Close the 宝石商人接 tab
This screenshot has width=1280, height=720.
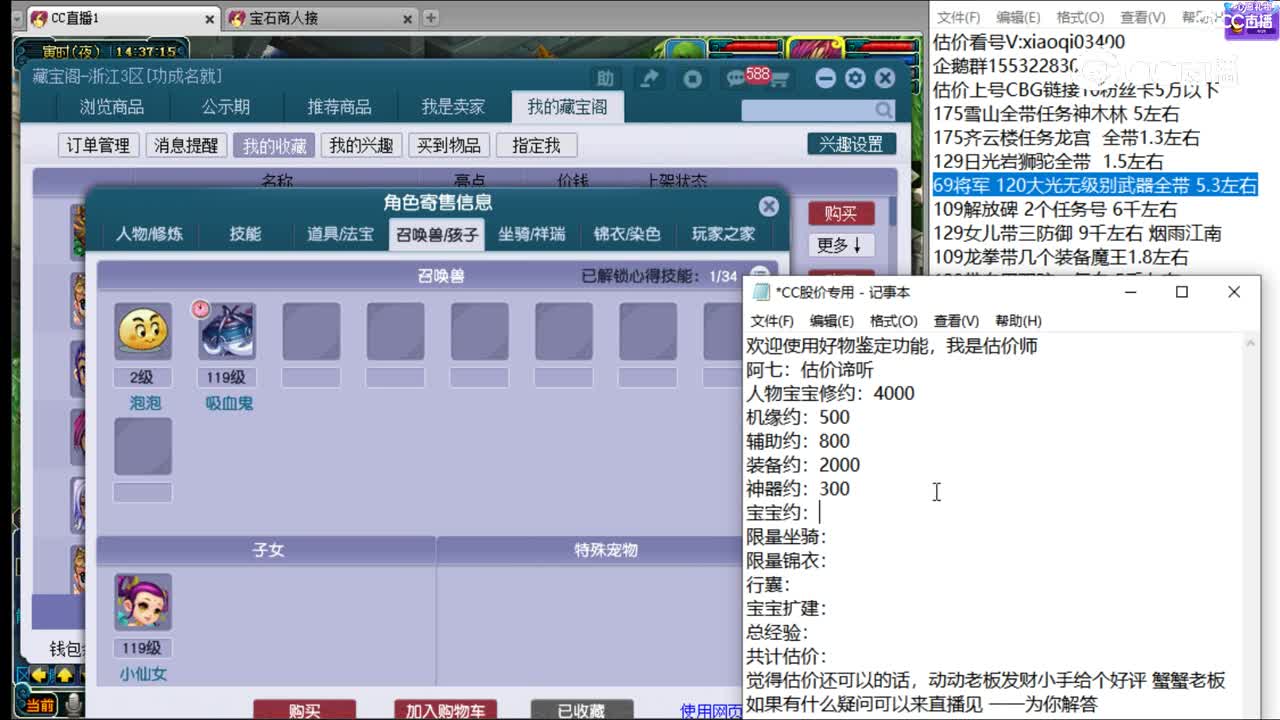point(407,18)
